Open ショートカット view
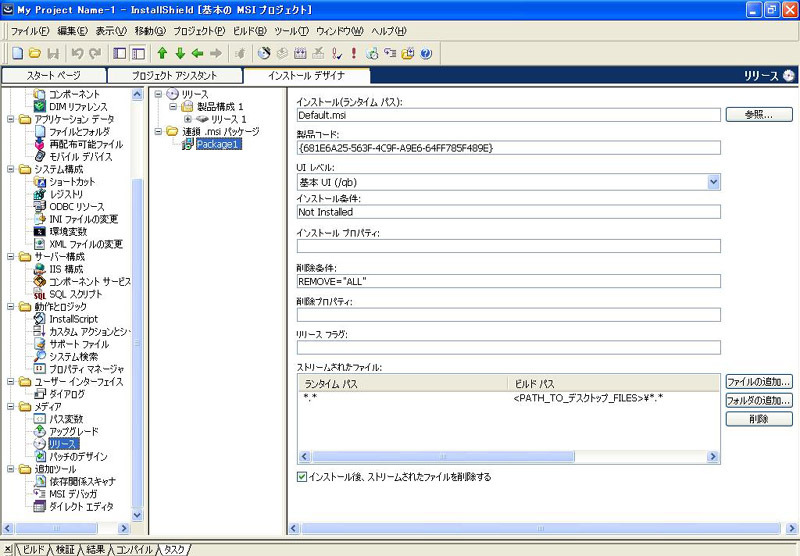Image resolution: width=800 pixels, height=556 pixels. [72, 182]
